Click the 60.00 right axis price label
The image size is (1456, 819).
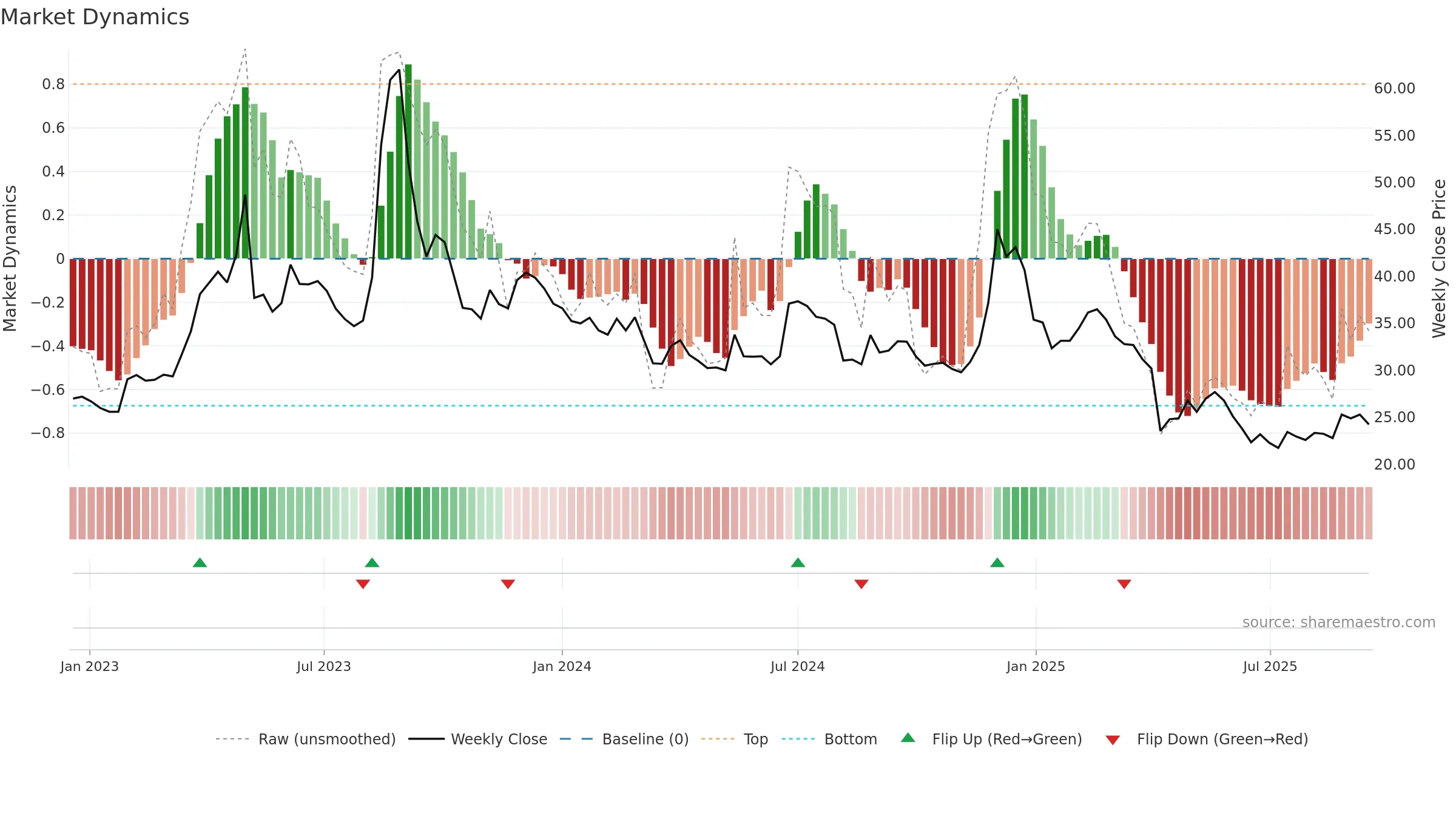1395,89
